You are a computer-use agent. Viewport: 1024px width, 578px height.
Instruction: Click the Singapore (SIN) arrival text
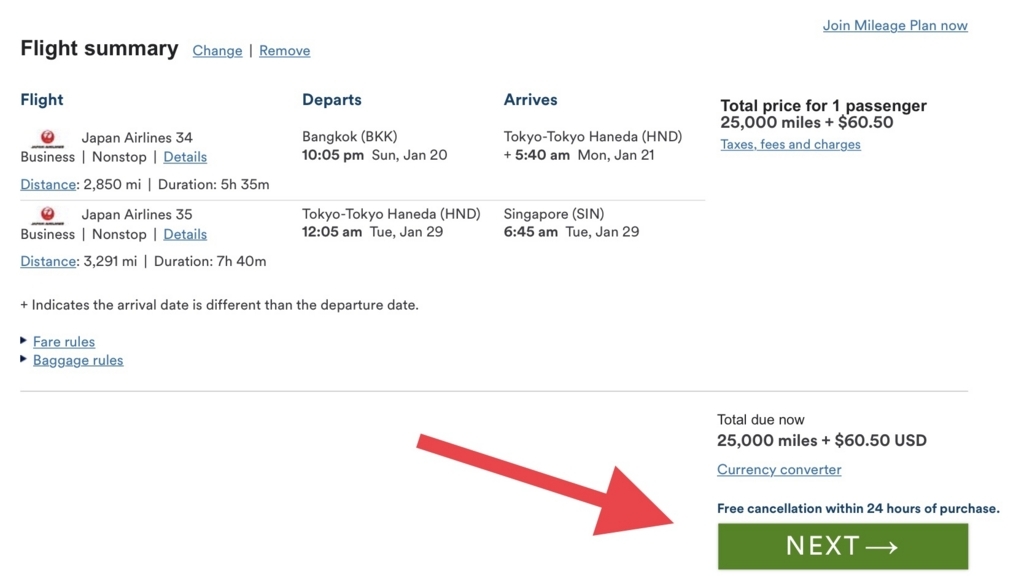point(554,214)
